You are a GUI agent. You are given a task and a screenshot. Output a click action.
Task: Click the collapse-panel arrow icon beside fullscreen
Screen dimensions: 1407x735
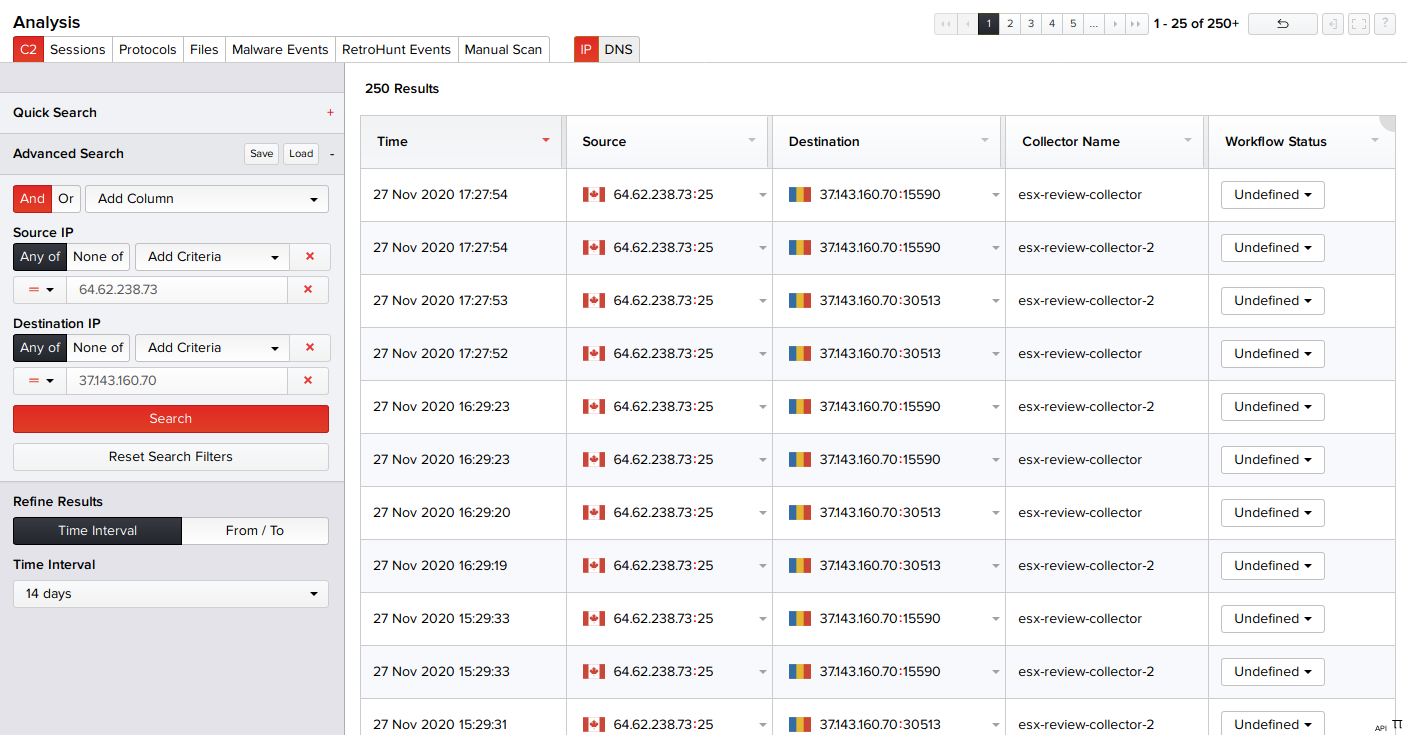coord(1332,24)
